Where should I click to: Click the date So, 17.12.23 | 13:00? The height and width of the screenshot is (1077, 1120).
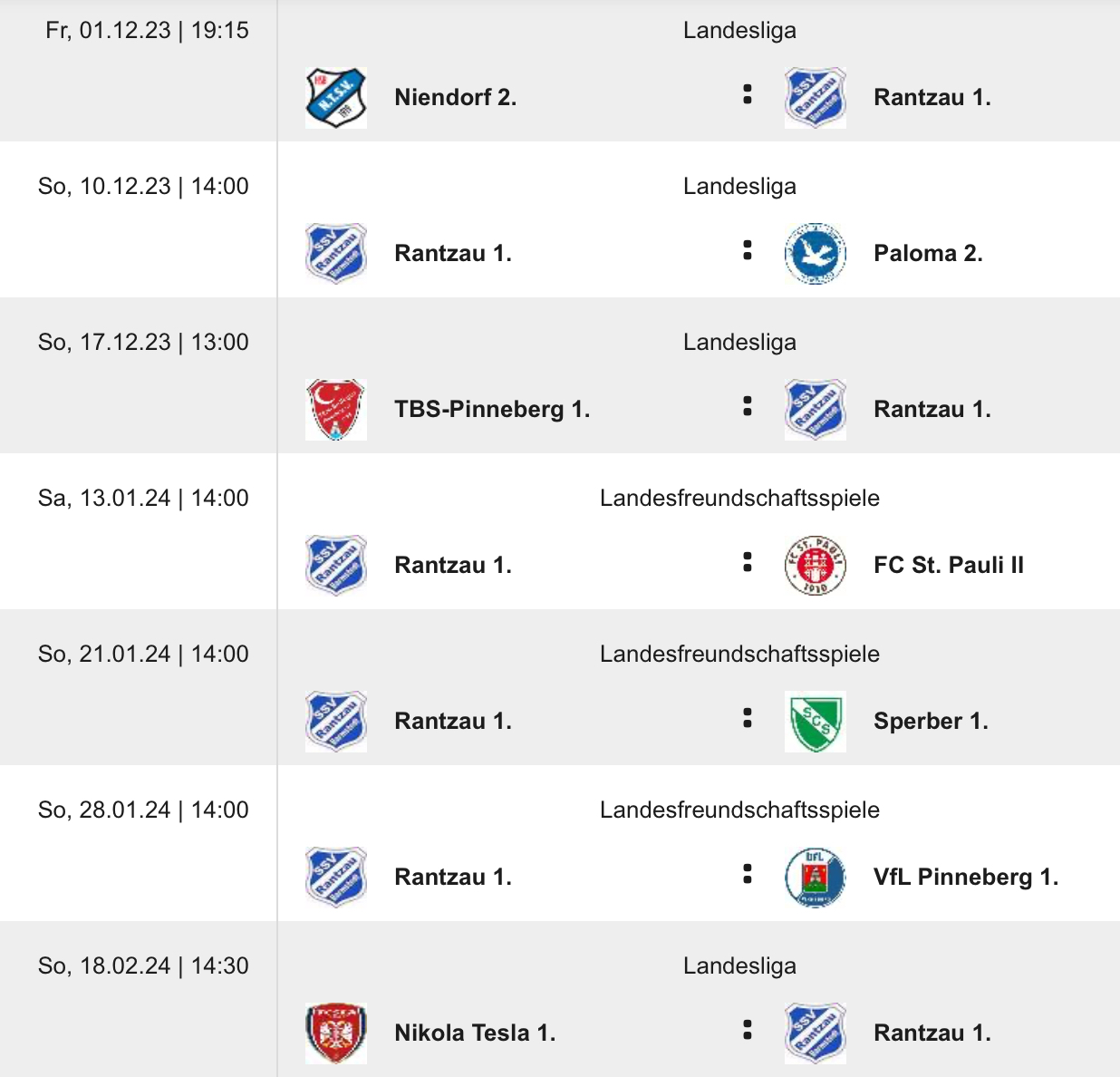click(143, 342)
